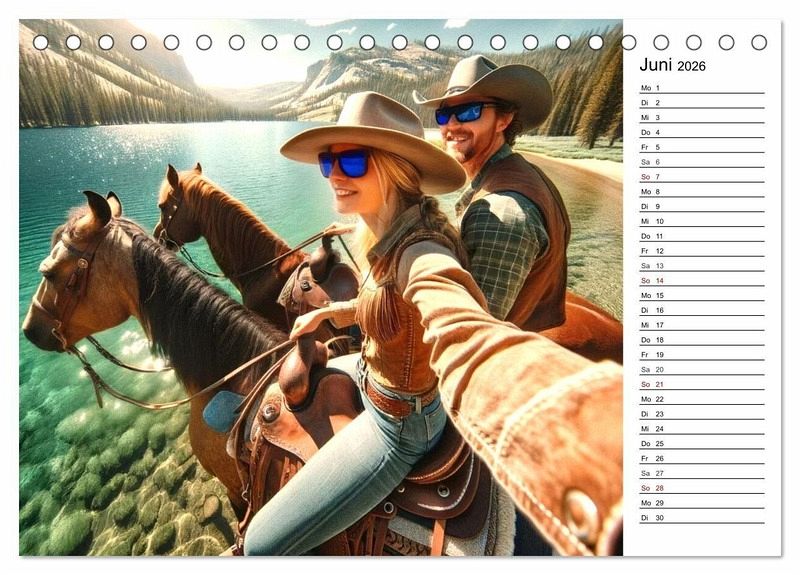Select the 'Mo 8' calendar row
The width and height of the screenshot is (800, 575).
[702, 191]
